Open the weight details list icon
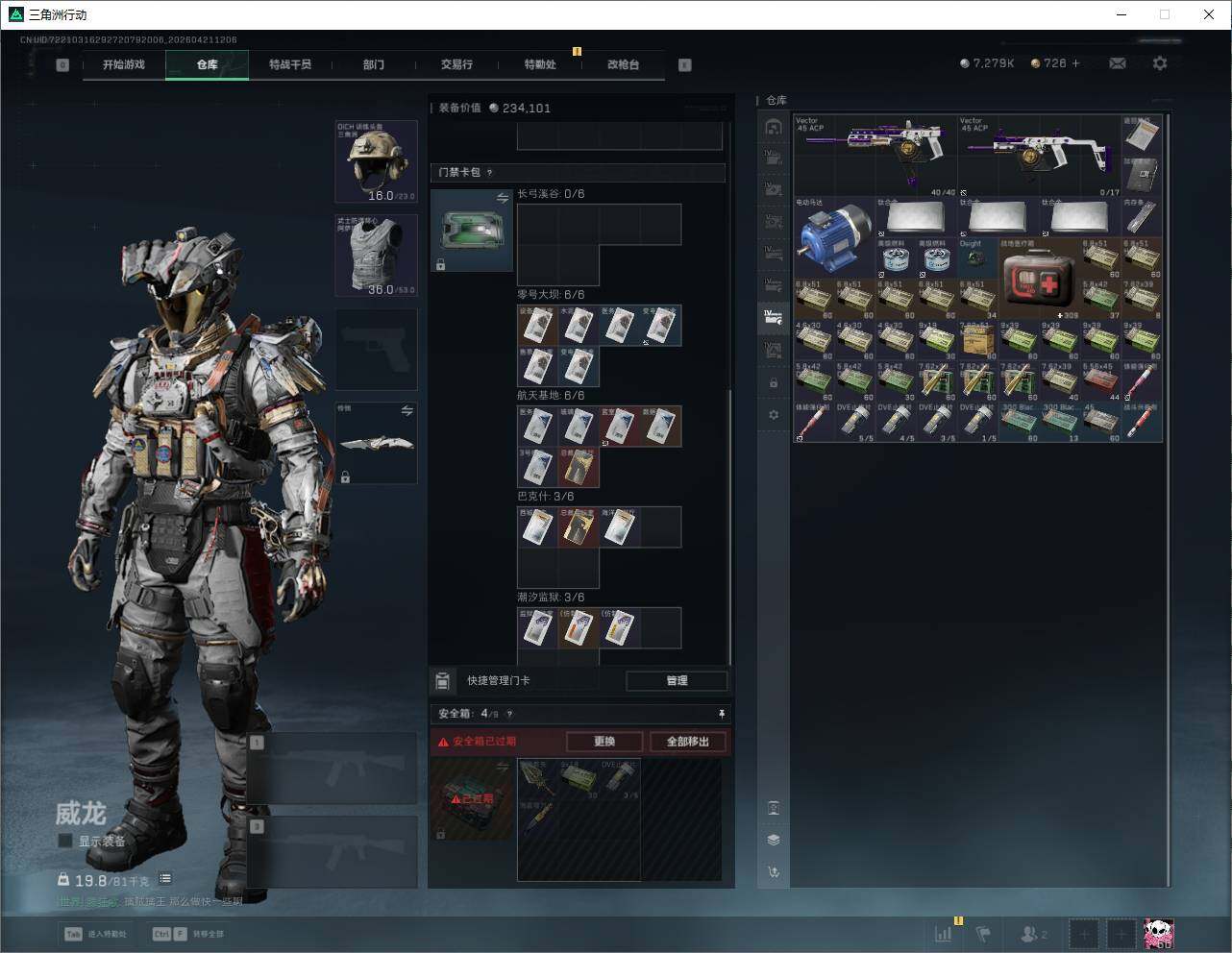This screenshot has height=953, width=1232. (165, 878)
